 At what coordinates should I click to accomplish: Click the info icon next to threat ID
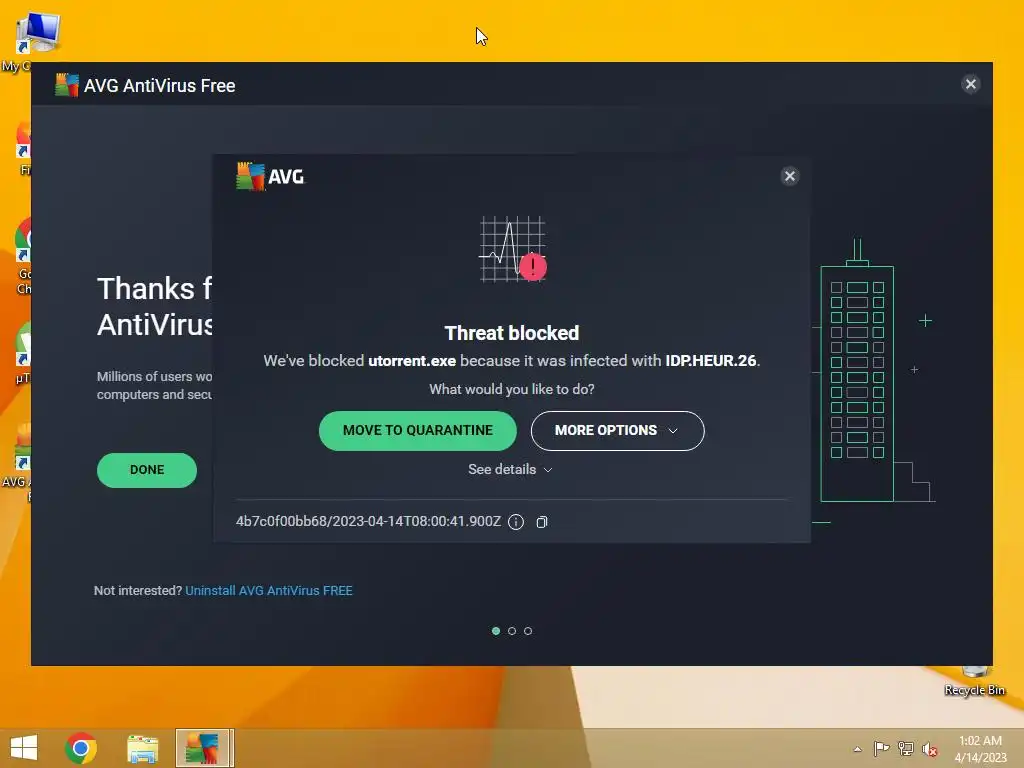tap(516, 522)
